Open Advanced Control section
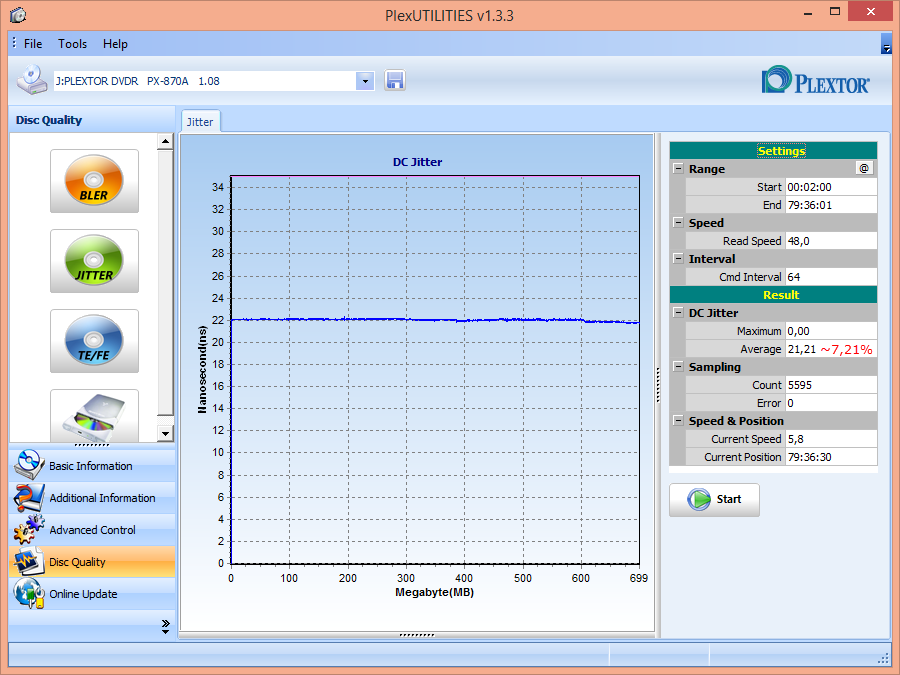This screenshot has width=900, height=675. tap(92, 530)
